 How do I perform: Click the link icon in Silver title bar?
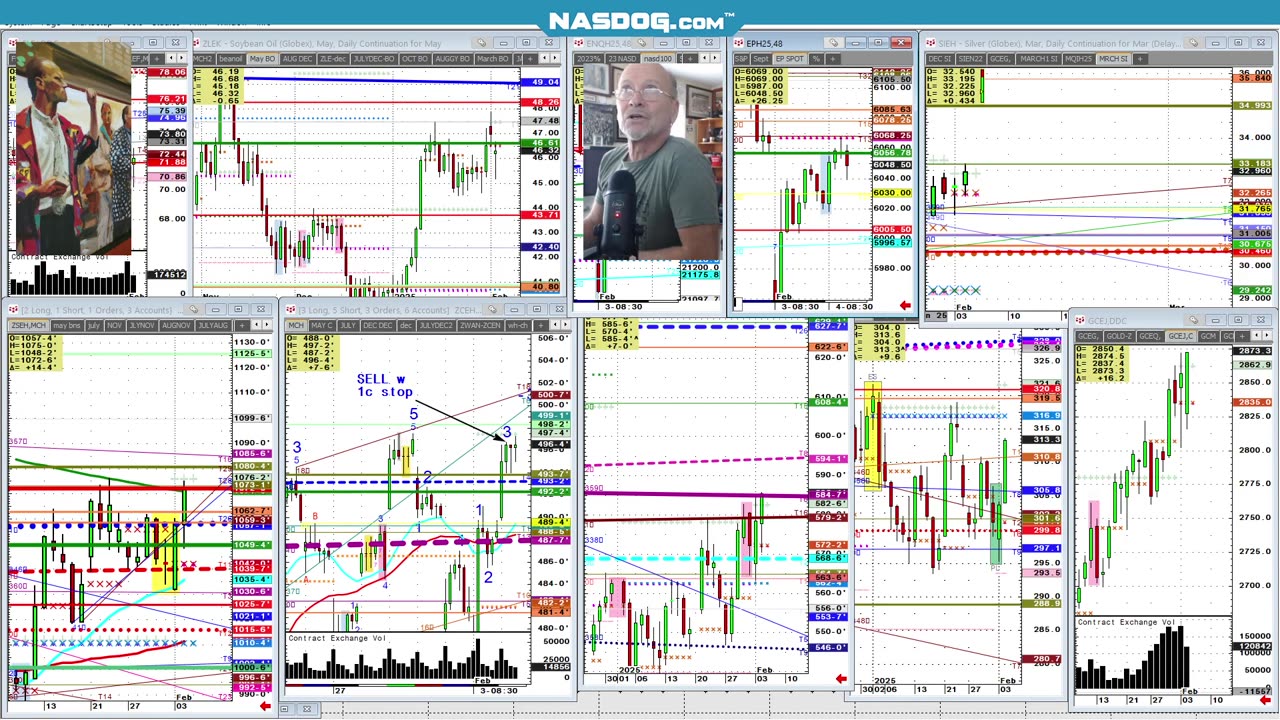pyautogui.click(x=1193, y=43)
